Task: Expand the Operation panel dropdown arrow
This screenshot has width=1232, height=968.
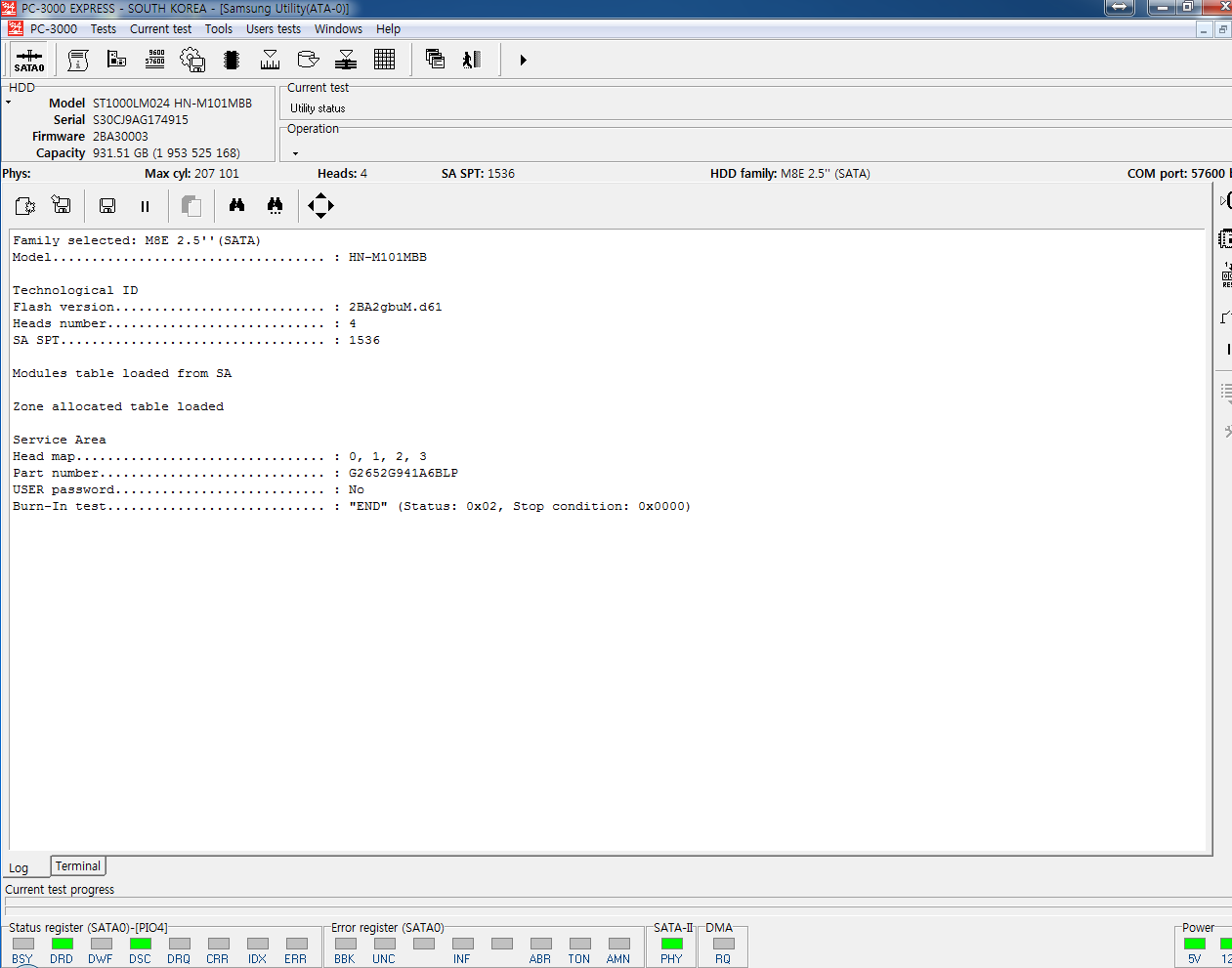Action: click(295, 153)
